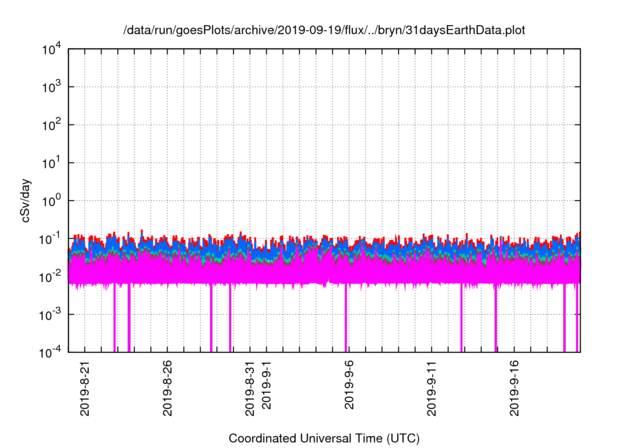Click the 10^-4 y-axis tick label
Image resolution: width=640 pixels, height=448 pixels.
pos(50,352)
